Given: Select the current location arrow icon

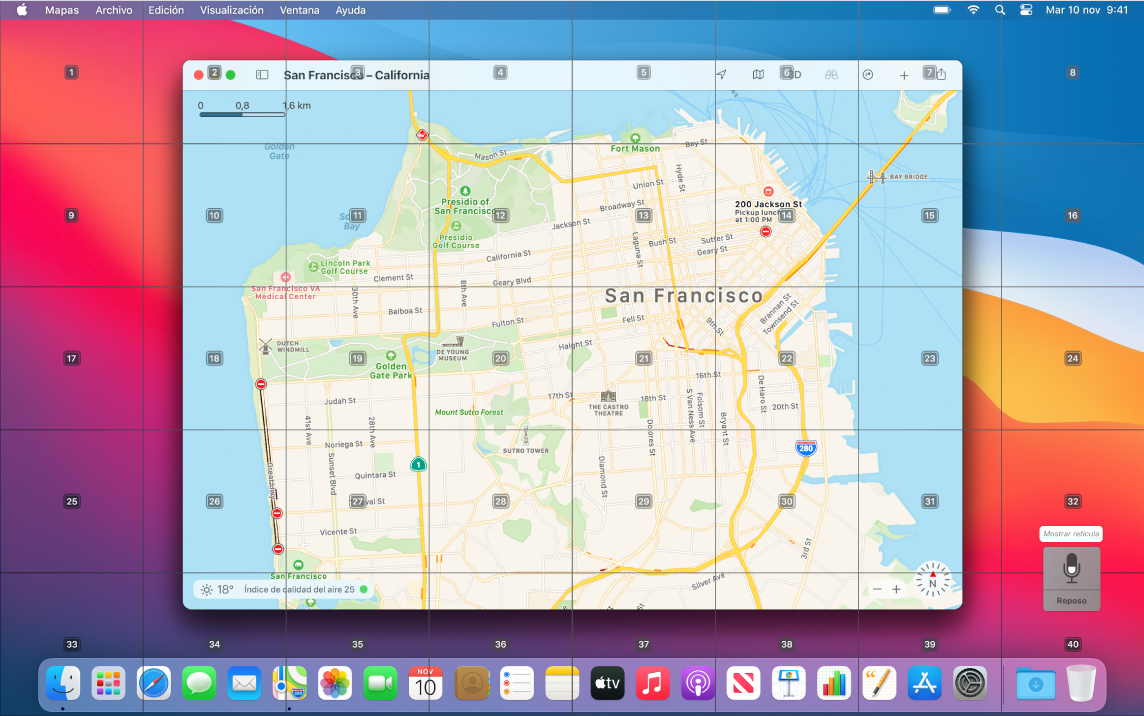Looking at the screenshot, I should coord(720,74).
